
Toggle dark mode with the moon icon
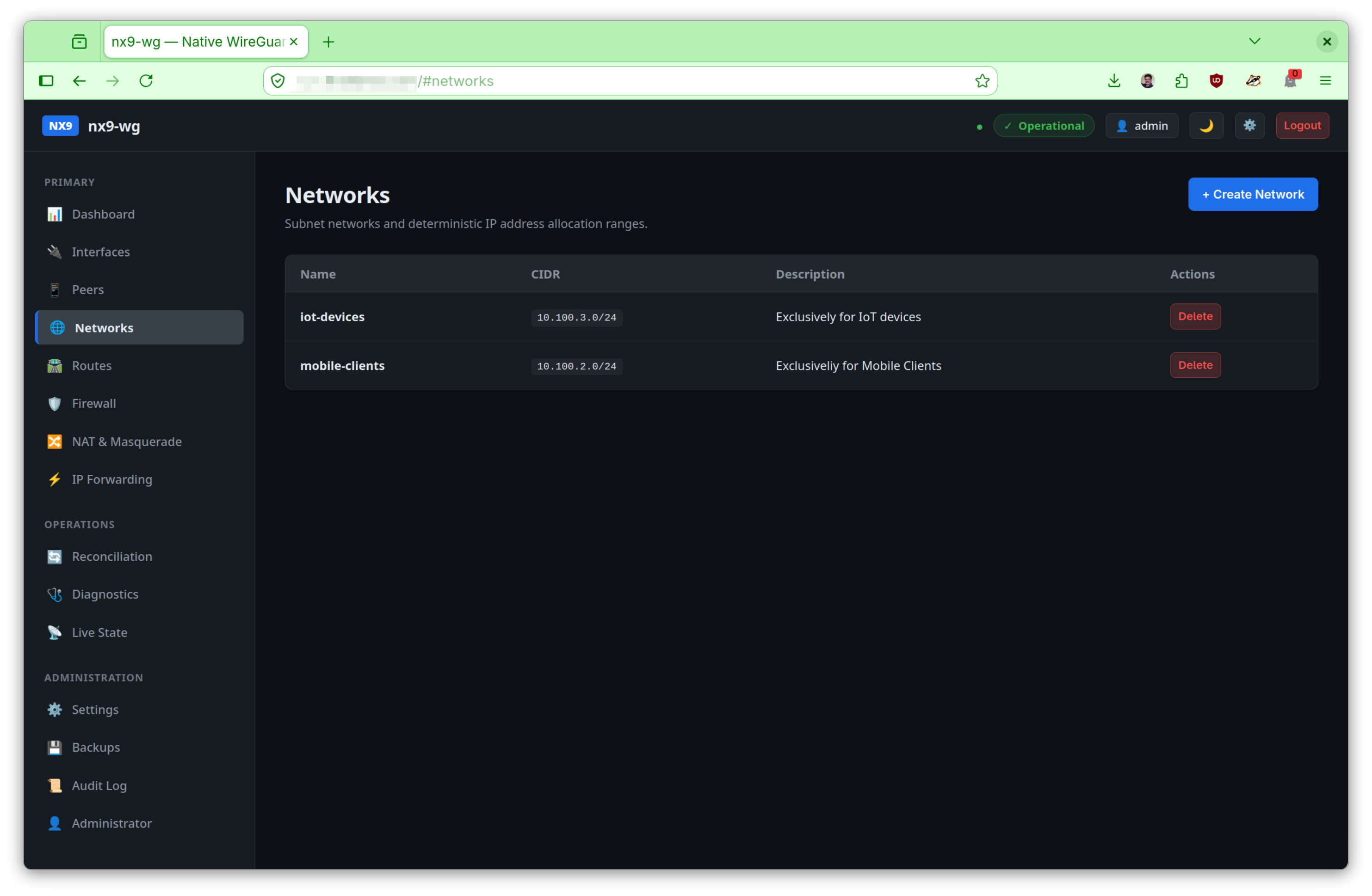click(1206, 126)
